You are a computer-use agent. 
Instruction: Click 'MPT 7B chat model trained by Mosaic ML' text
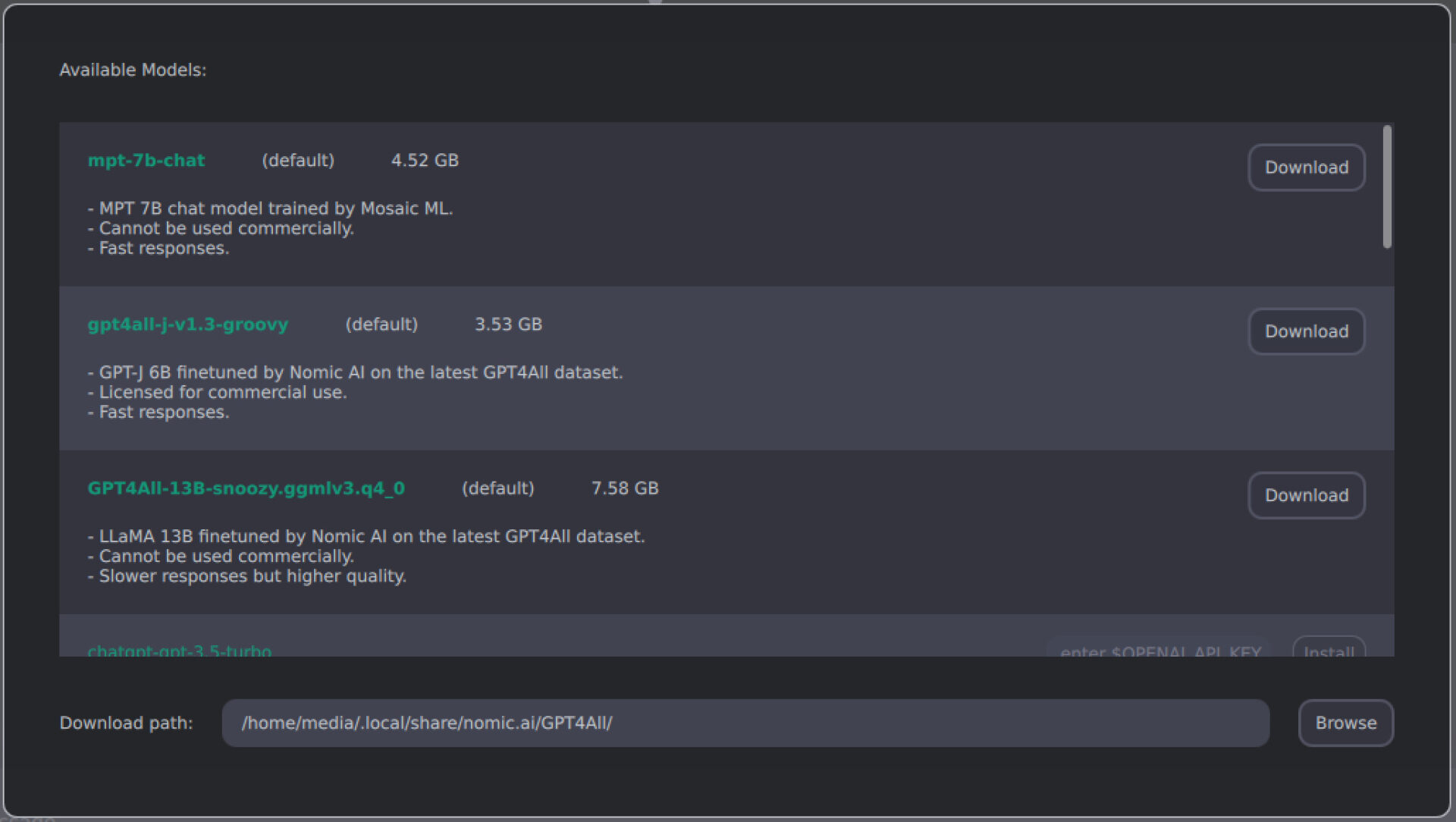click(271, 209)
